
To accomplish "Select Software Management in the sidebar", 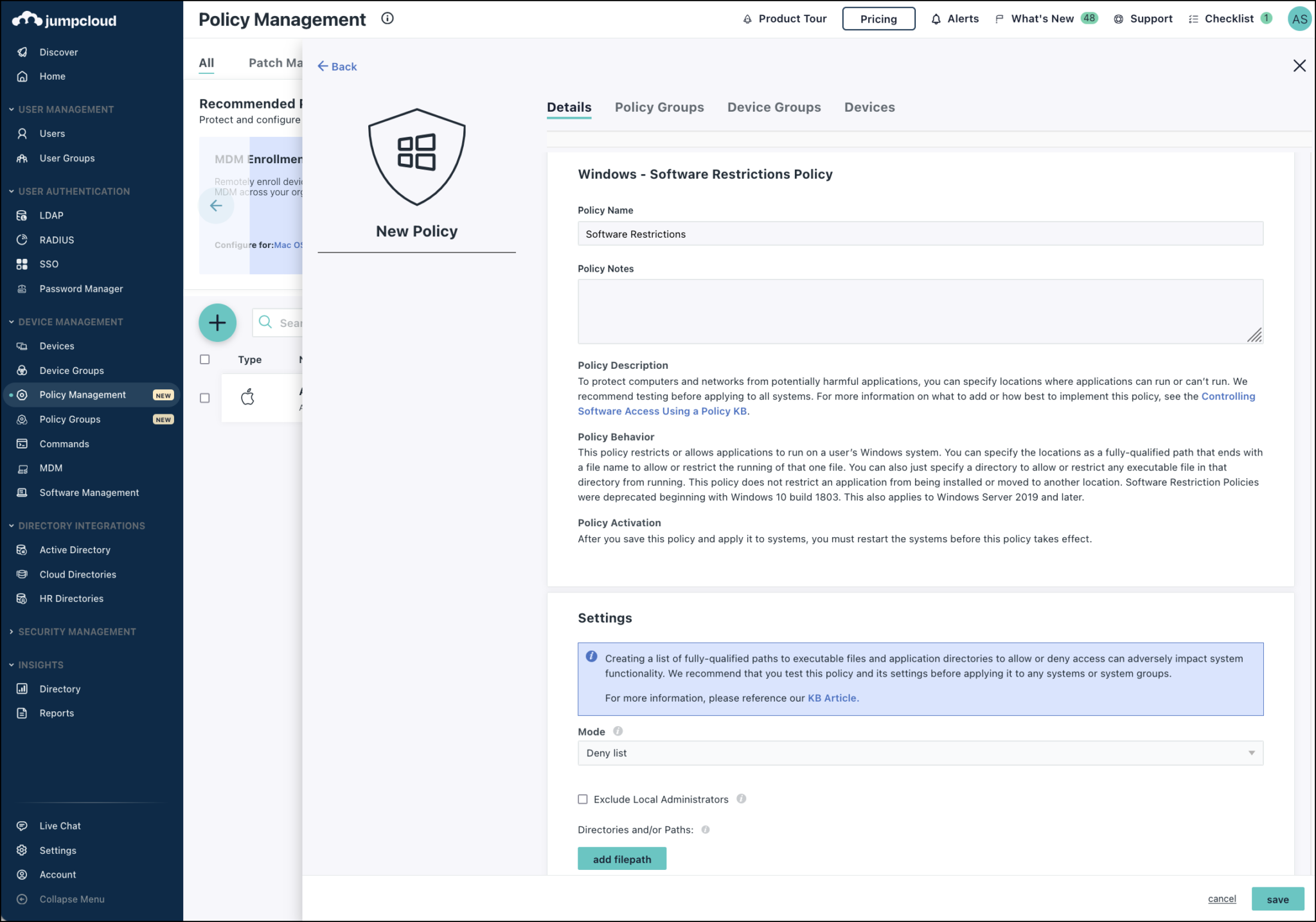I will tap(89, 492).
